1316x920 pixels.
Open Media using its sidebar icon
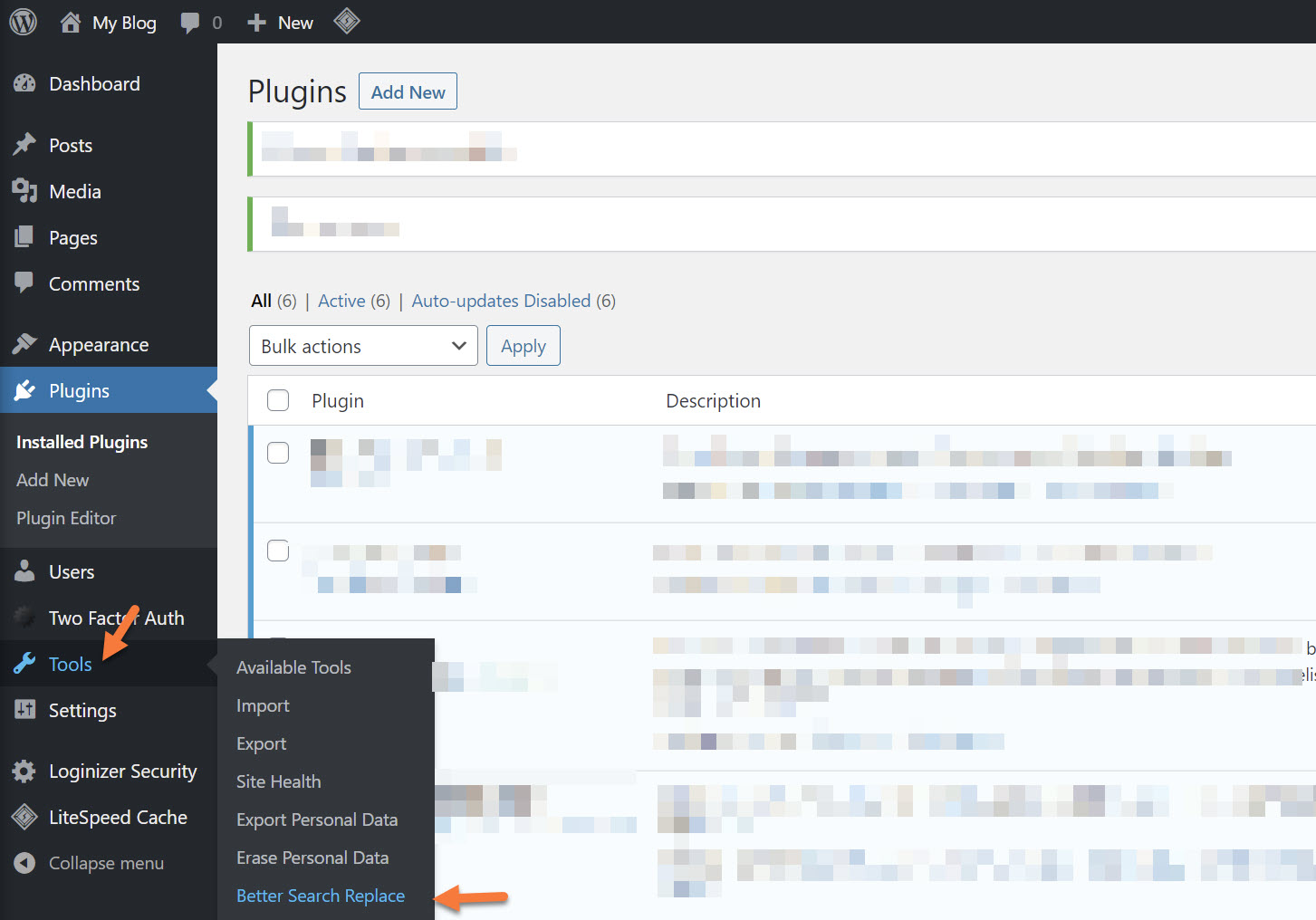point(24,191)
